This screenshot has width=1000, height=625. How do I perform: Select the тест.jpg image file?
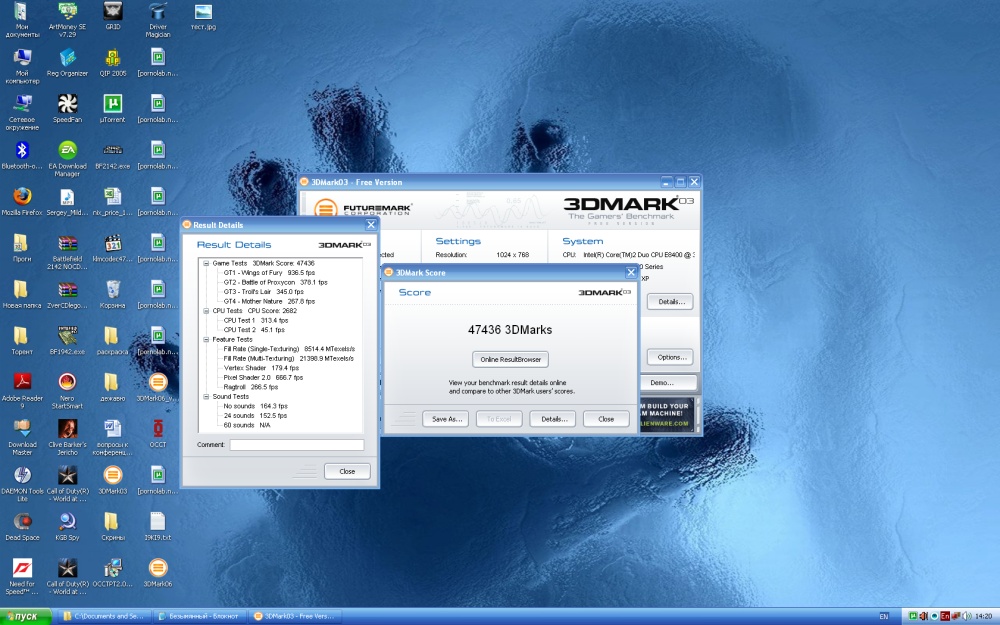pyautogui.click(x=203, y=16)
